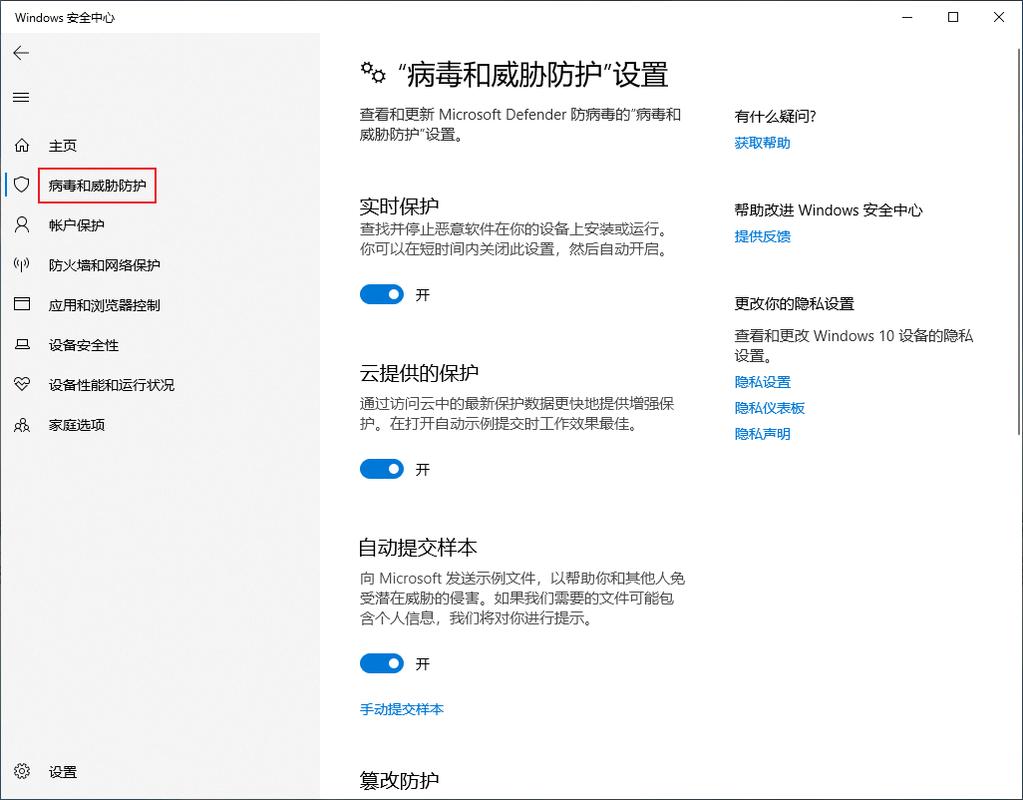Open 隐私设置 privacy settings

763,381
